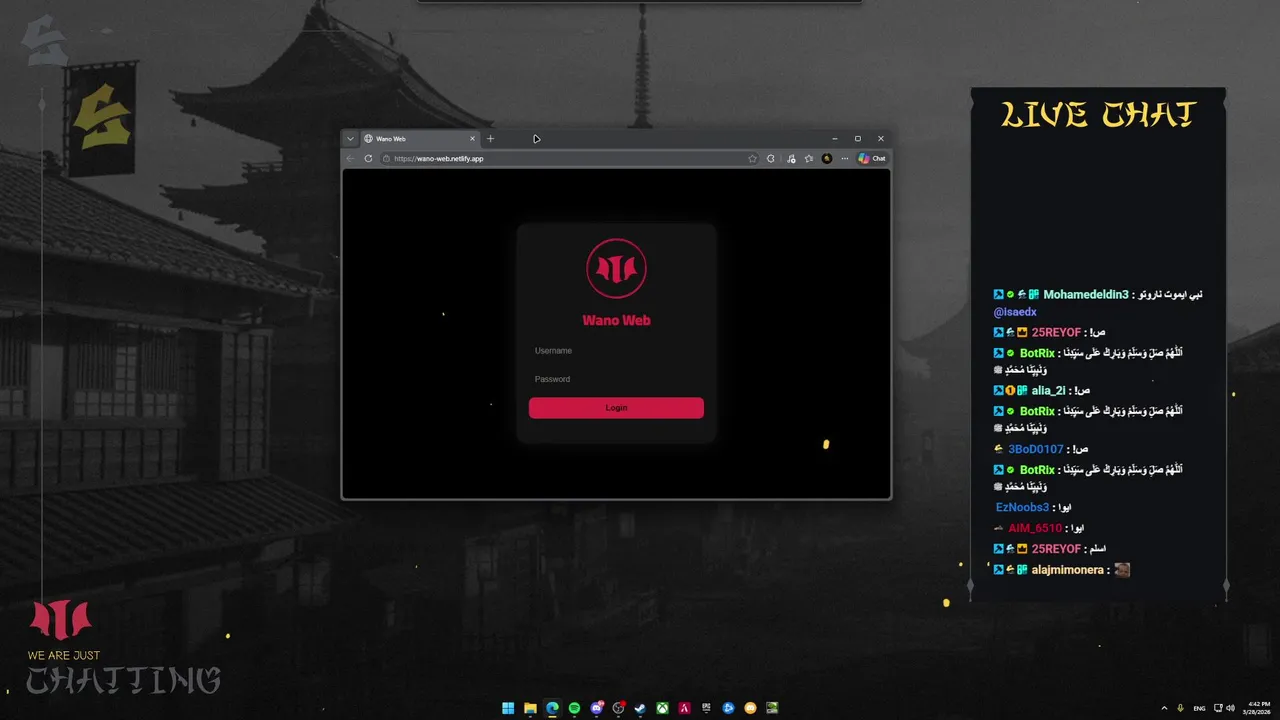Open Discord from the taskbar
This screenshot has height=720, width=1280.
(x=597, y=708)
